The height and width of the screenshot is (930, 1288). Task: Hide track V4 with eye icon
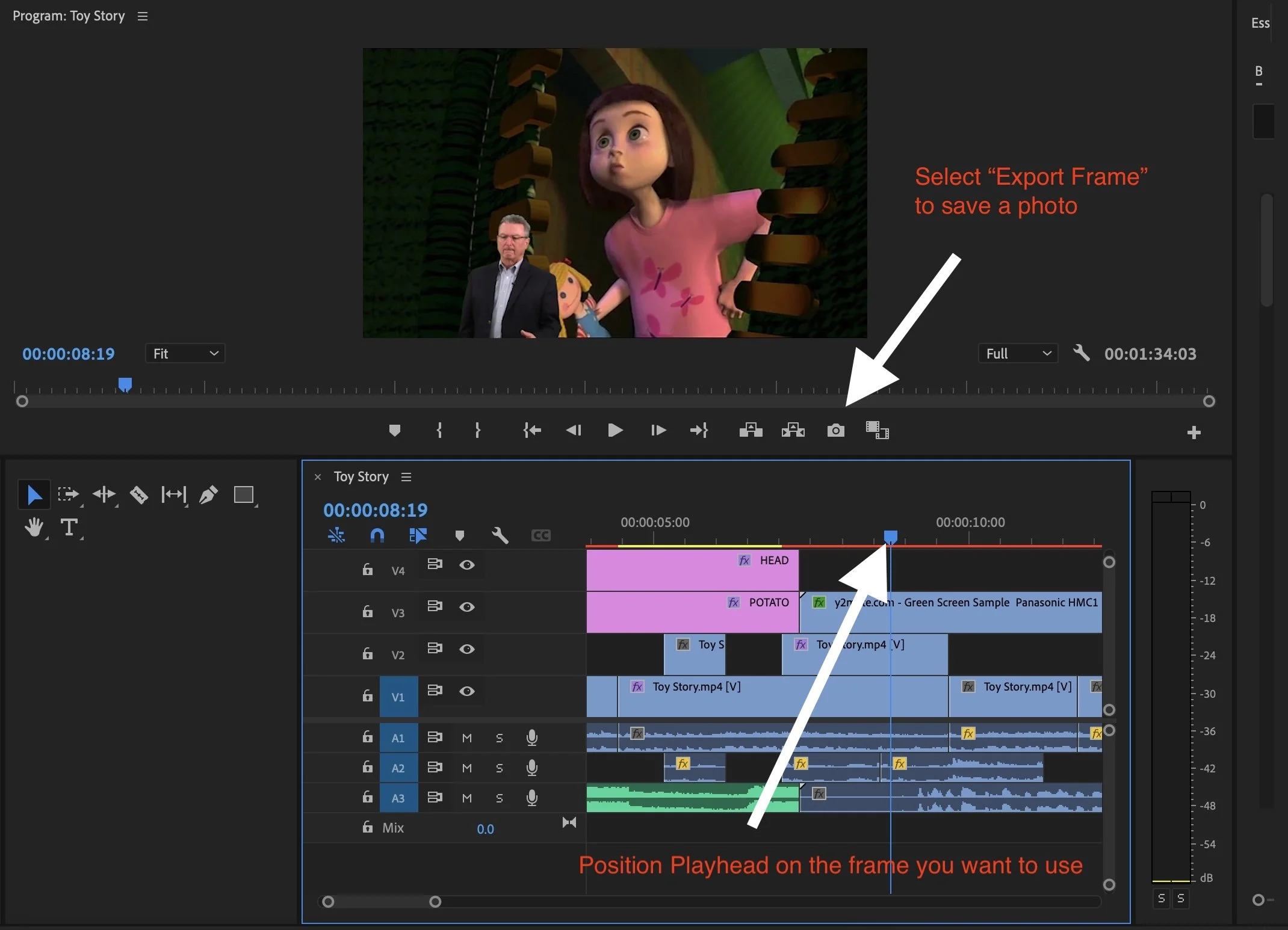(467, 565)
